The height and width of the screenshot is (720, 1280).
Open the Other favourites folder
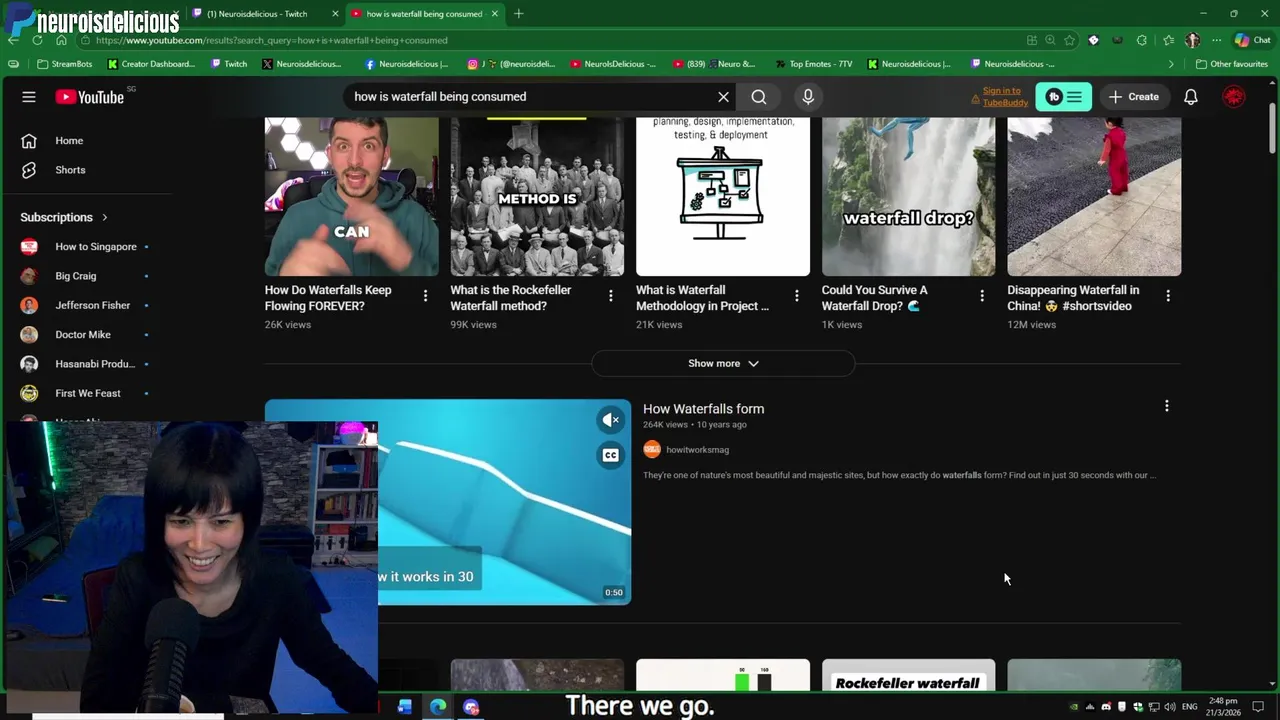[x=1232, y=64]
